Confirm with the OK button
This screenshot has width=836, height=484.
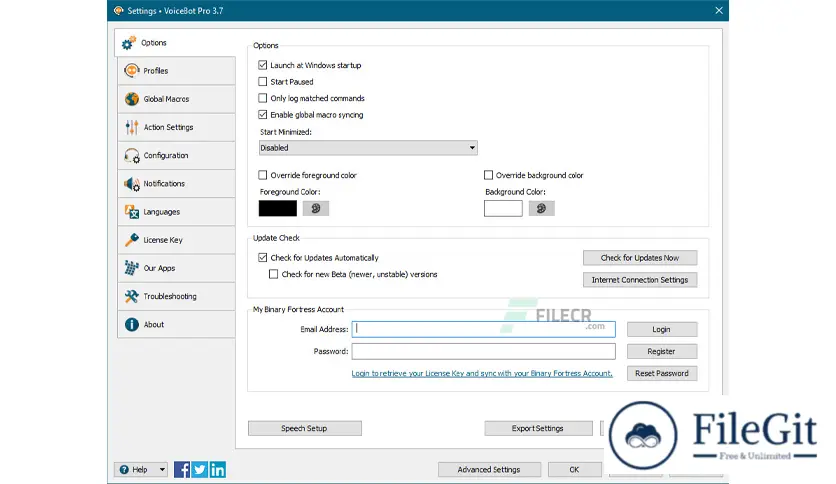pos(574,470)
